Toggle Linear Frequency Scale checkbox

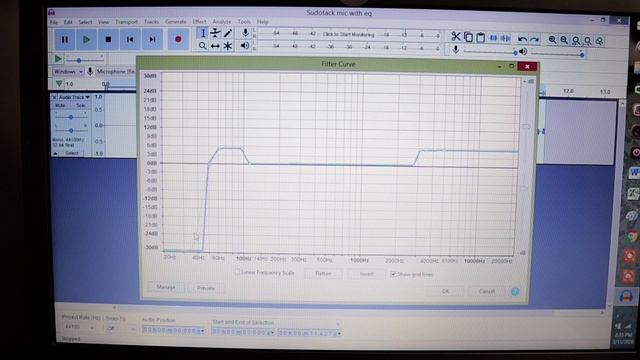pos(236,272)
